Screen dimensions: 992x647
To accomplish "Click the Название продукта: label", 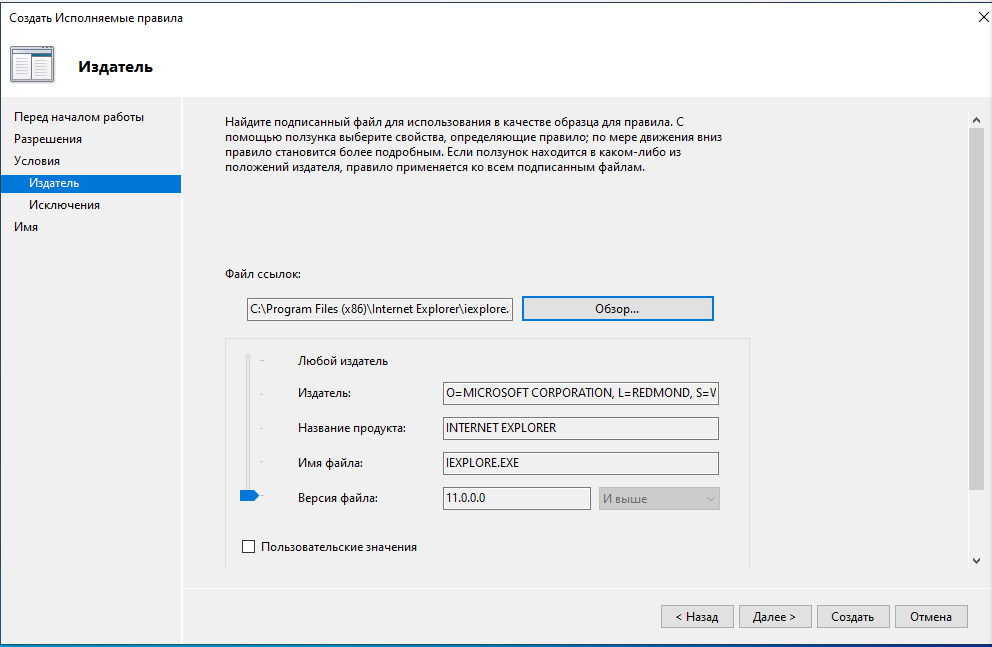I will [352, 428].
